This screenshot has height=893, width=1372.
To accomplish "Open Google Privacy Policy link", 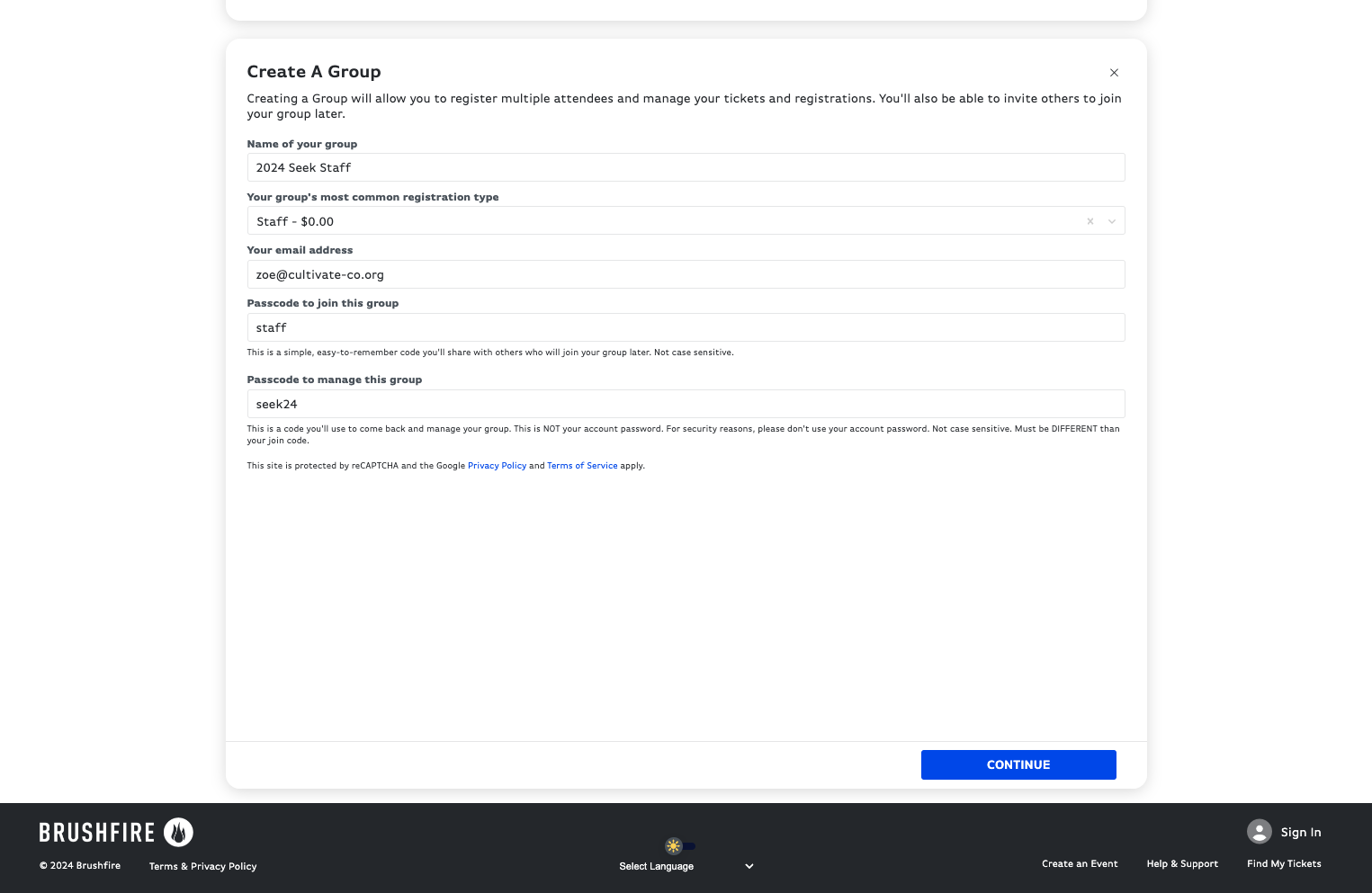I will 497,466.
